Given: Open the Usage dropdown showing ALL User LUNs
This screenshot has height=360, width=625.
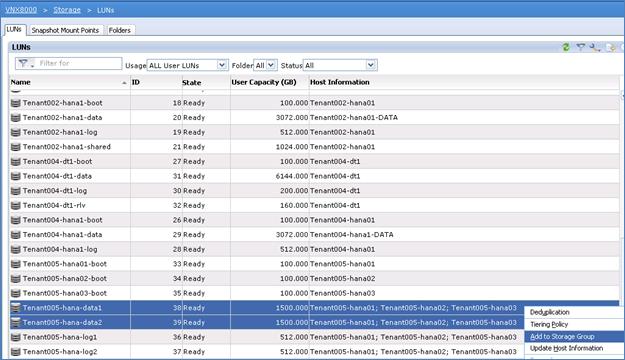Looking at the screenshot, I should pyautogui.click(x=187, y=65).
